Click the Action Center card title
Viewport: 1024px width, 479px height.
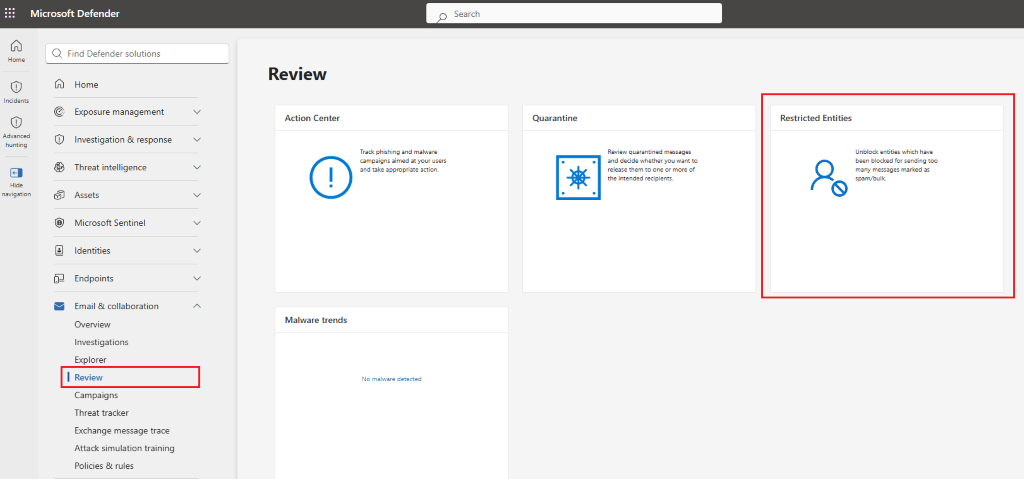click(312, 118)
